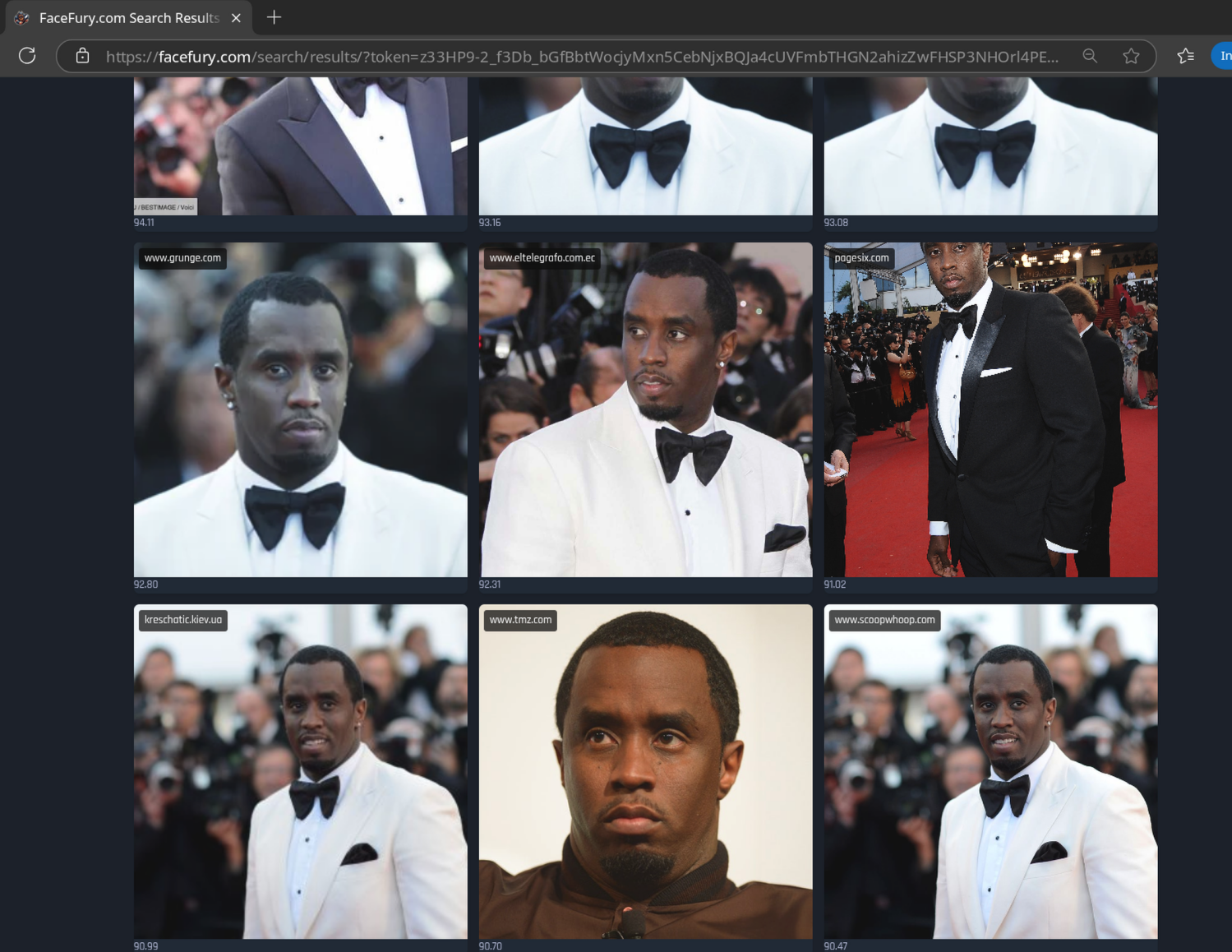
Task: Open the result image scored 93.16
Action: [x=646, y=146]
